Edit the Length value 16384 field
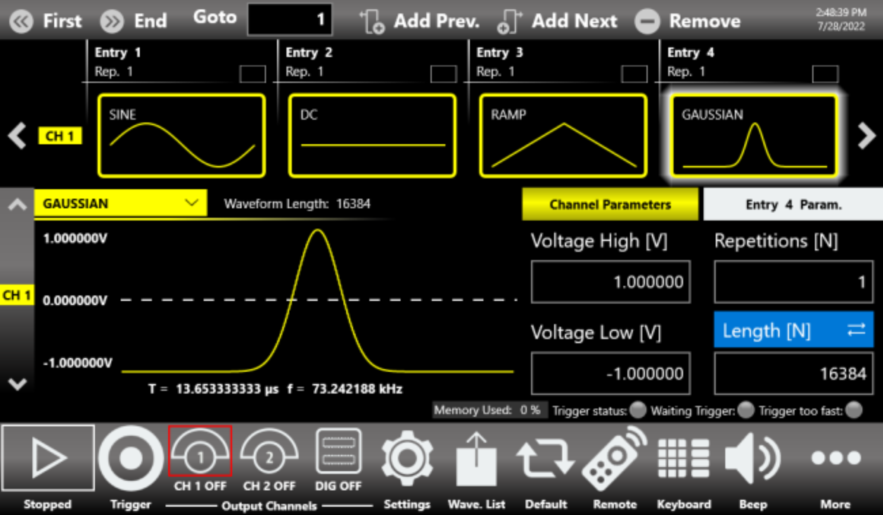The height and width of the screenshot is (515, 883). pos(793,373)
